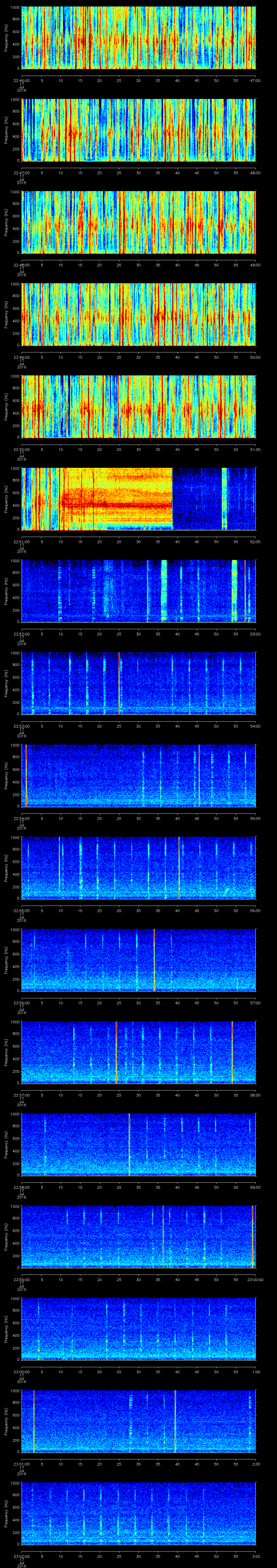Click the red vertical line near 45 s in 22:54:00 panel

(199, 775)
